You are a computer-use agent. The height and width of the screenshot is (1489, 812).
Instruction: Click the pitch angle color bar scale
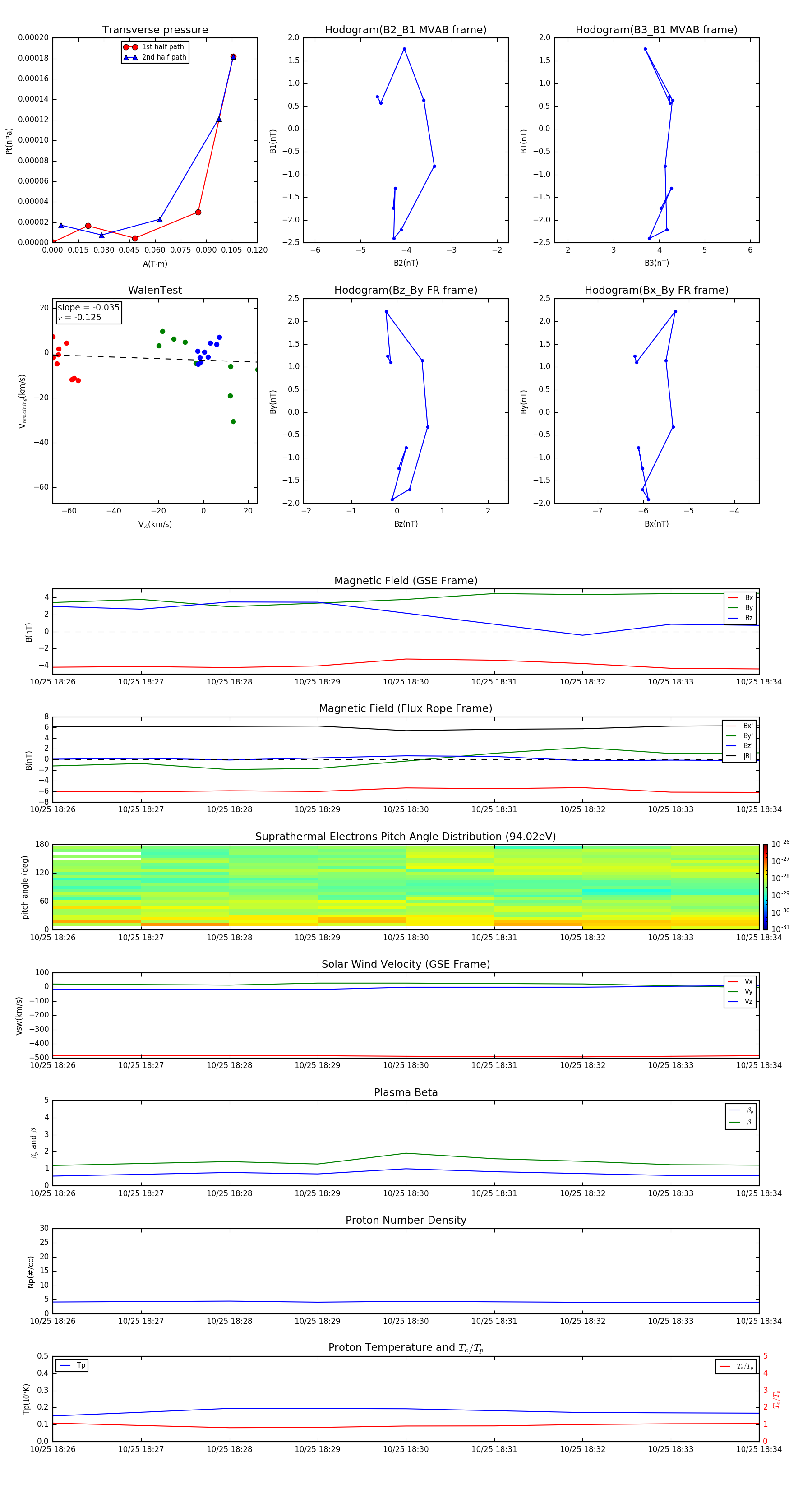tap(765, 887)
